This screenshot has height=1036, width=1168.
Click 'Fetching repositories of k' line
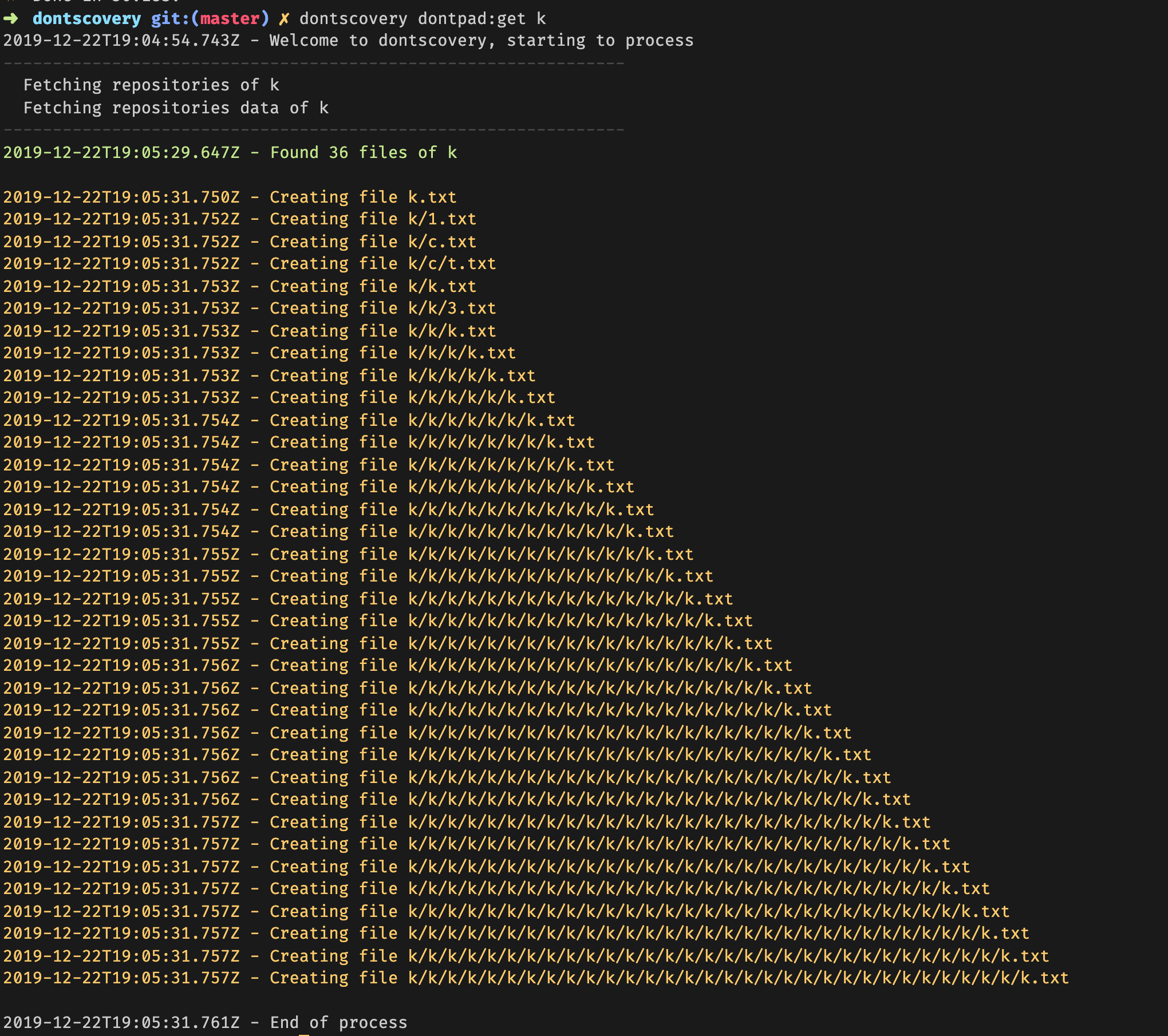click(151, 85)
